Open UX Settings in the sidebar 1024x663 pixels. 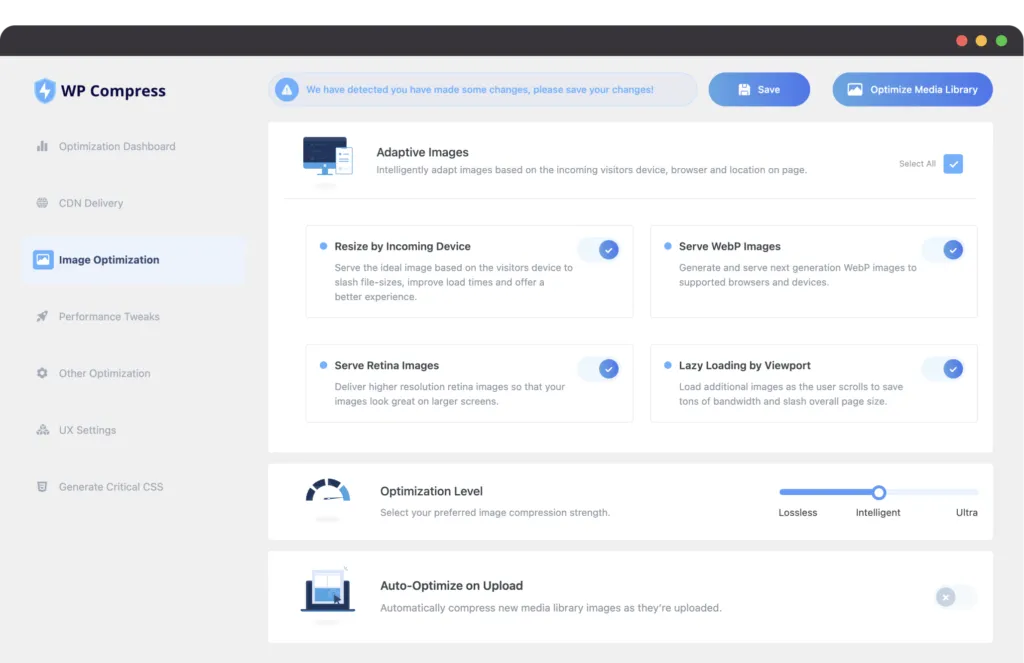pyautogui.click(x=87, y=430)
